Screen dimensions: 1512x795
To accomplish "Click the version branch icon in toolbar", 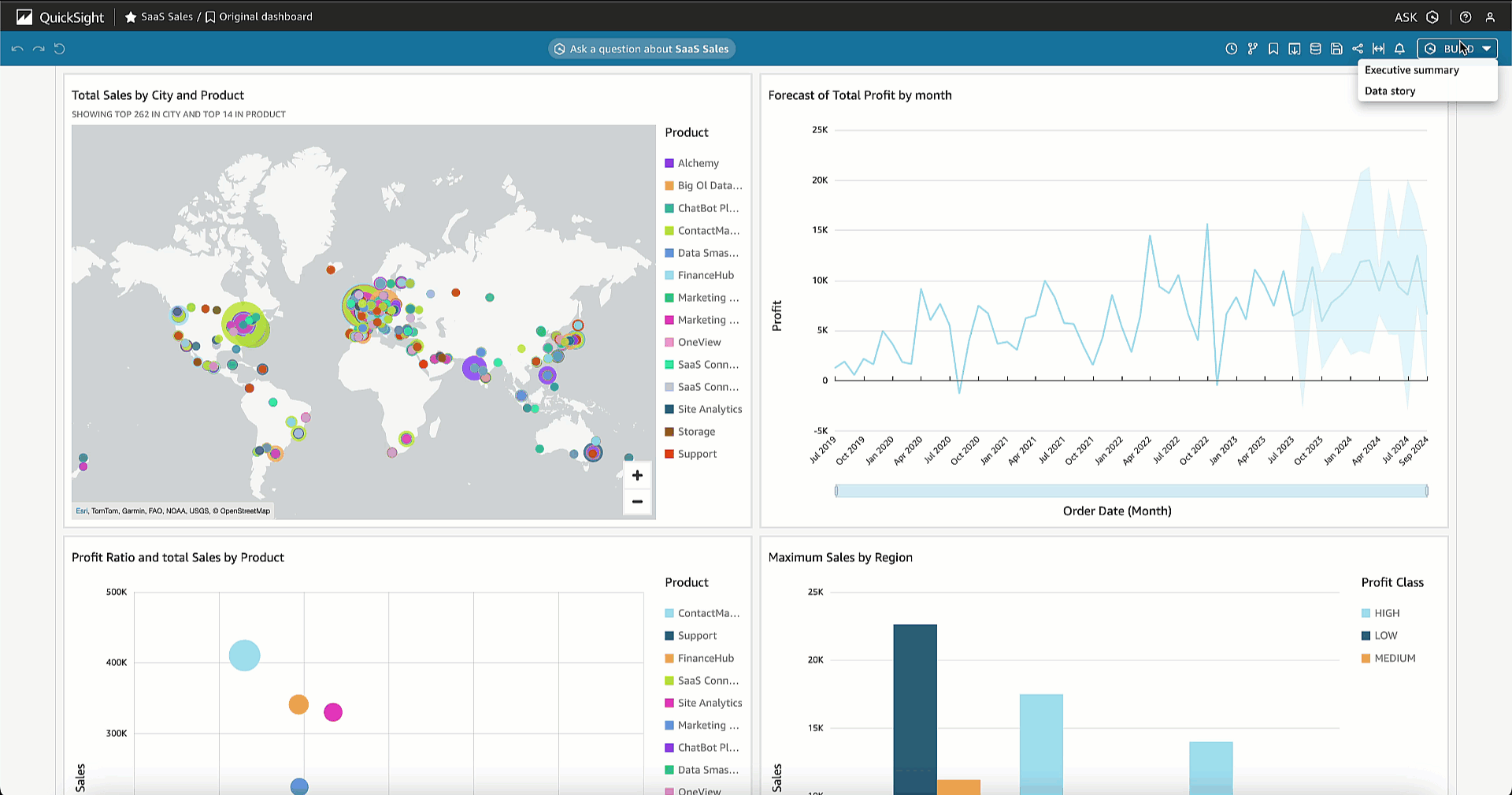I will 1252,49.
